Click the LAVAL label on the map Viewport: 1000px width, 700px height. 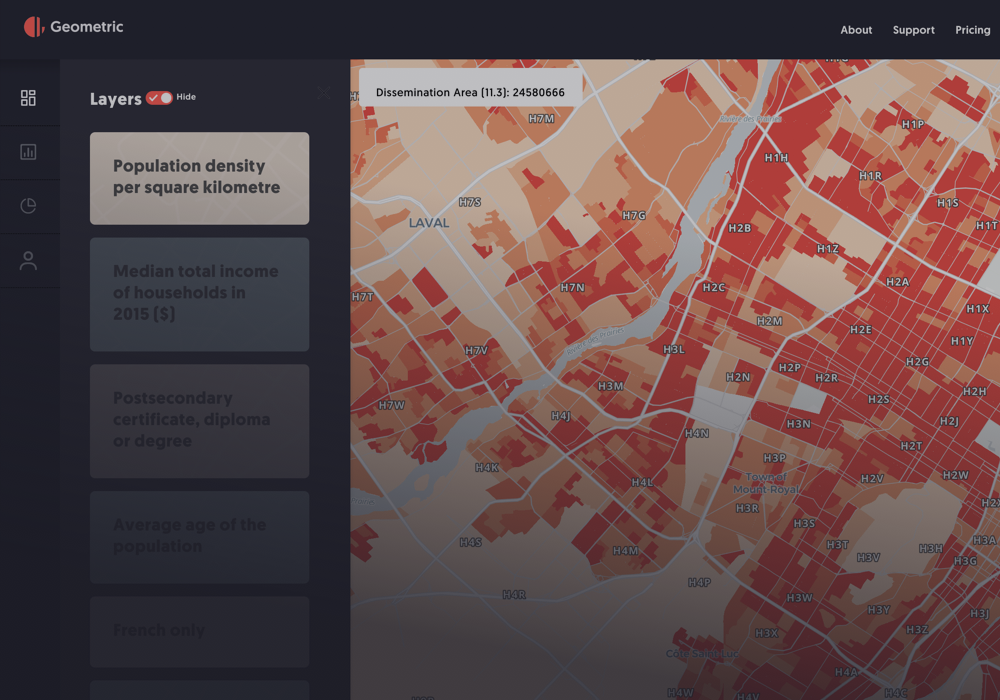429,223
